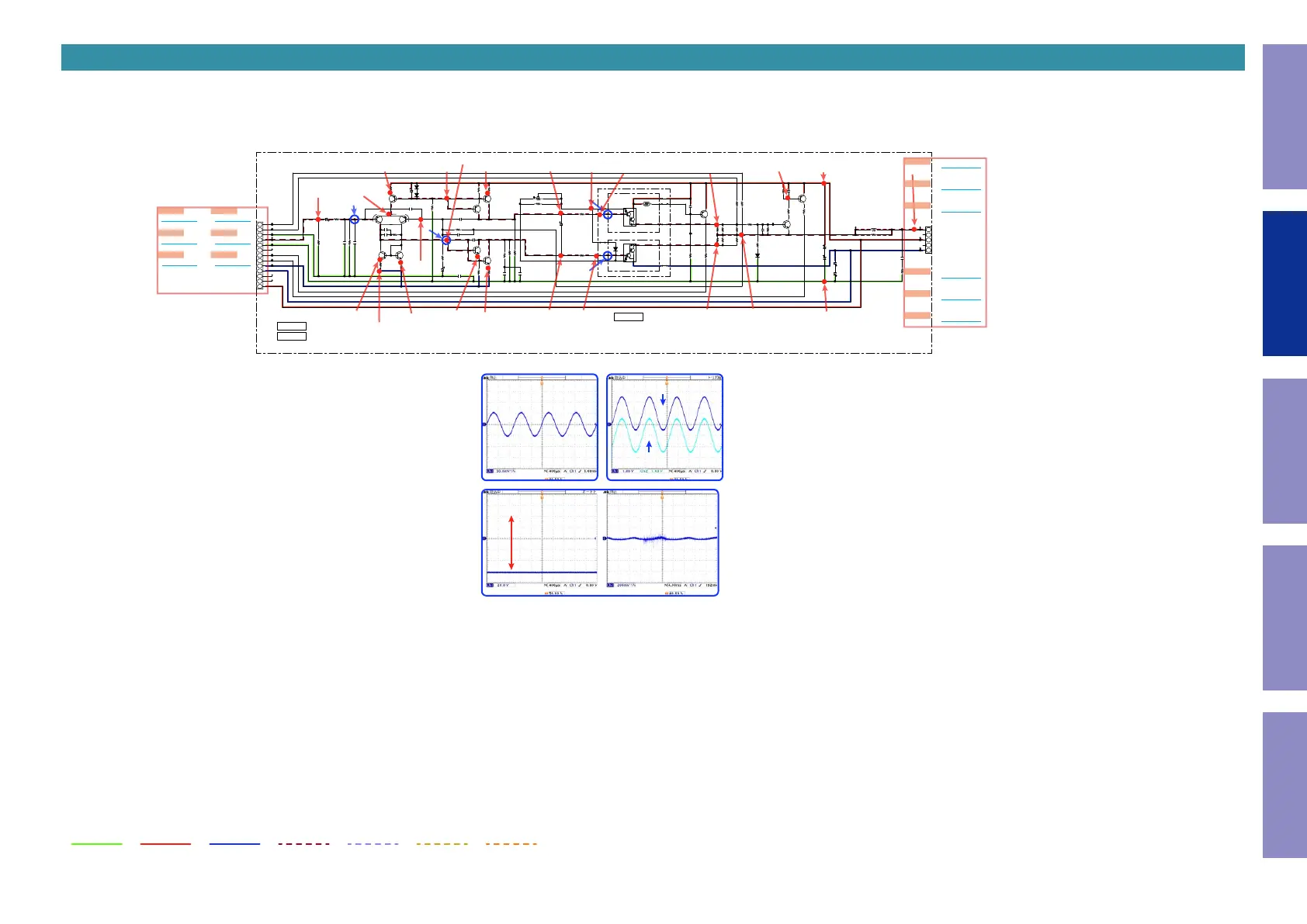Open the dual blue and cyan waveform capture
The height and width of the screenshot is (924, 1307).
664,427
